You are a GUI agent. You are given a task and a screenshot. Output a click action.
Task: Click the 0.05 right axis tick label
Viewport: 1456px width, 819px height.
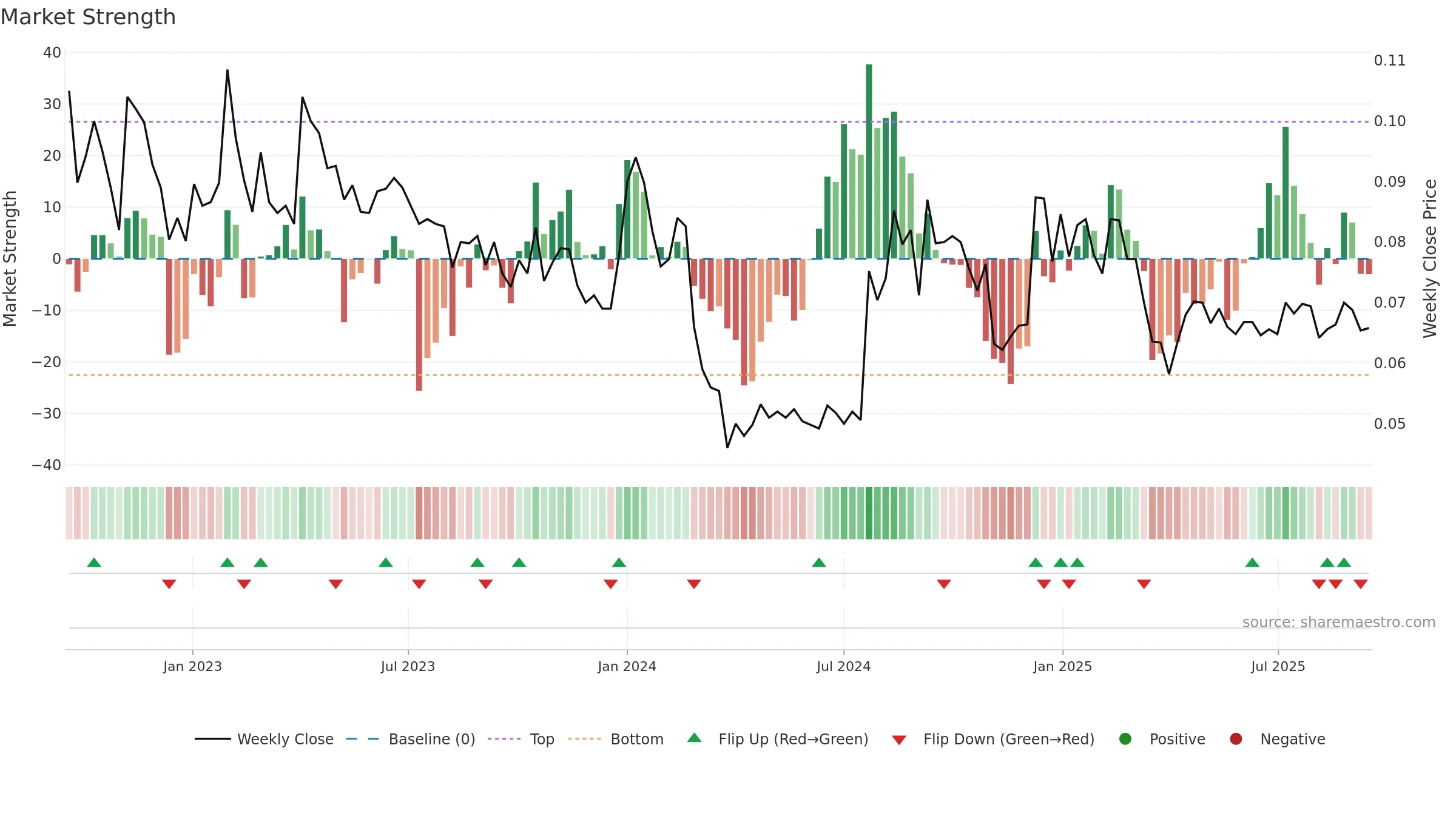click(x=1389, y=423)
